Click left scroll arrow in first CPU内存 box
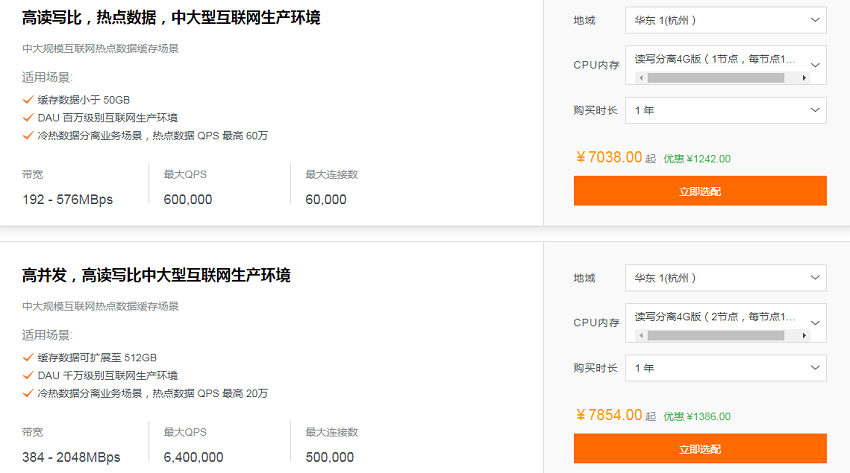This screenshot has height=473, width=850. [x=641, y=78]
